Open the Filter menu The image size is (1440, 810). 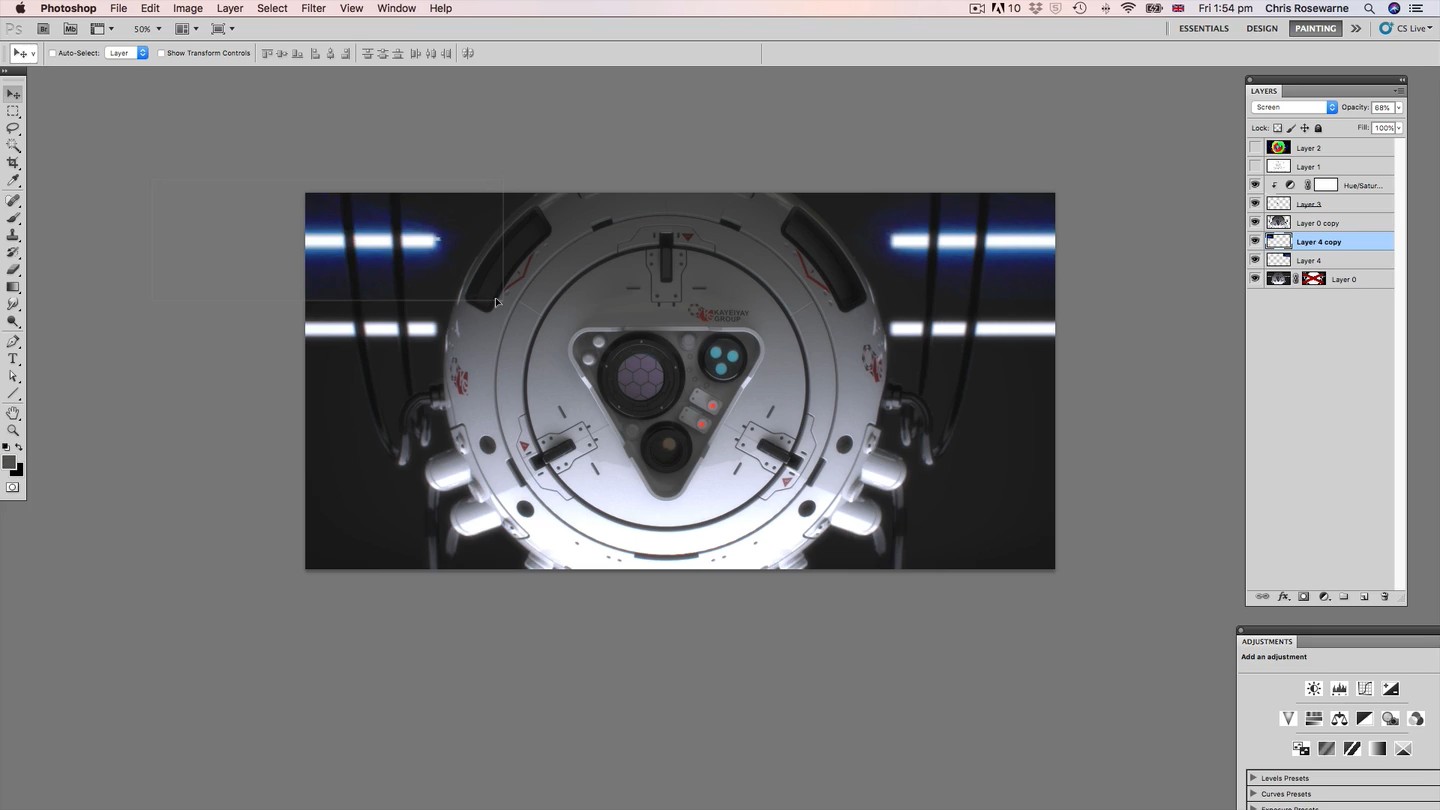click(x=313, y=8)
